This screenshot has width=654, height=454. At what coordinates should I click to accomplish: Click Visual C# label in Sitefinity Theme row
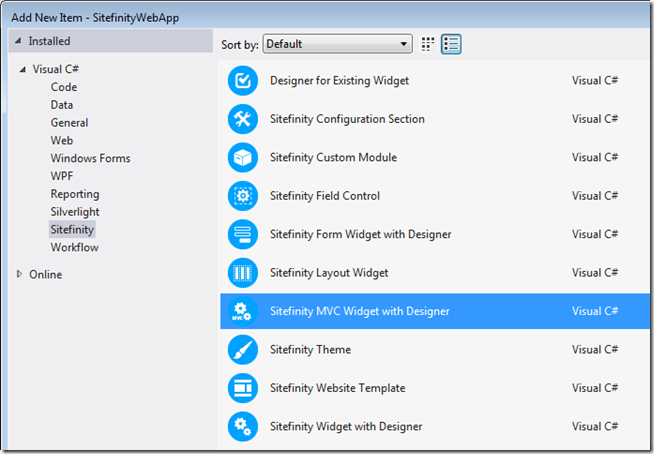point(595,350)
